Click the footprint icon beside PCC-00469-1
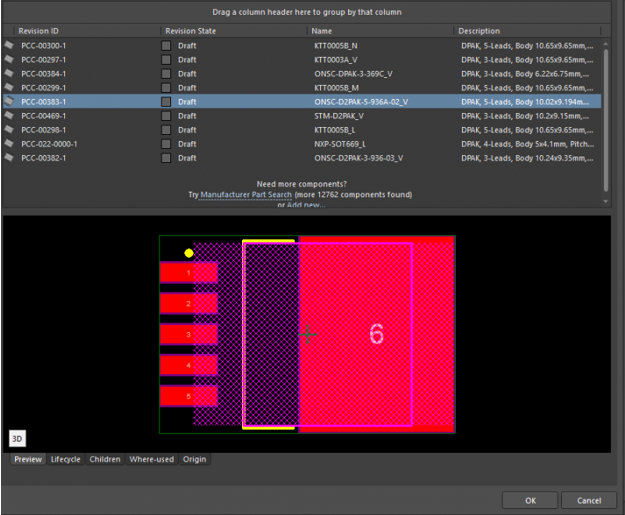The height and width of the screenshot is (515, 625). tap(9, 116)
